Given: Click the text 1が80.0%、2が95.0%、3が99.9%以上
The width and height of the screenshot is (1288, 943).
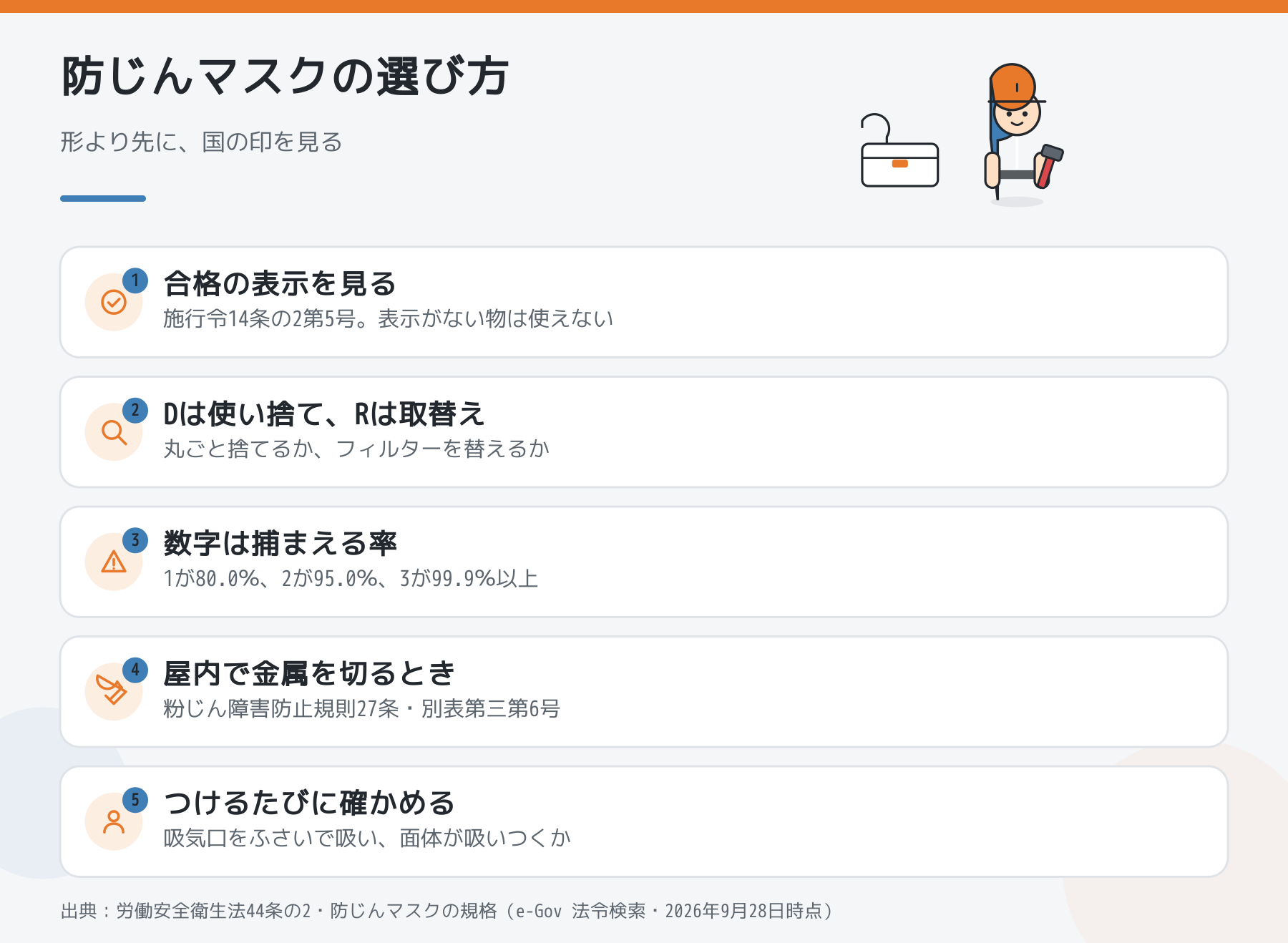Looking at the screenshot, I should click(x=351, y=578).
